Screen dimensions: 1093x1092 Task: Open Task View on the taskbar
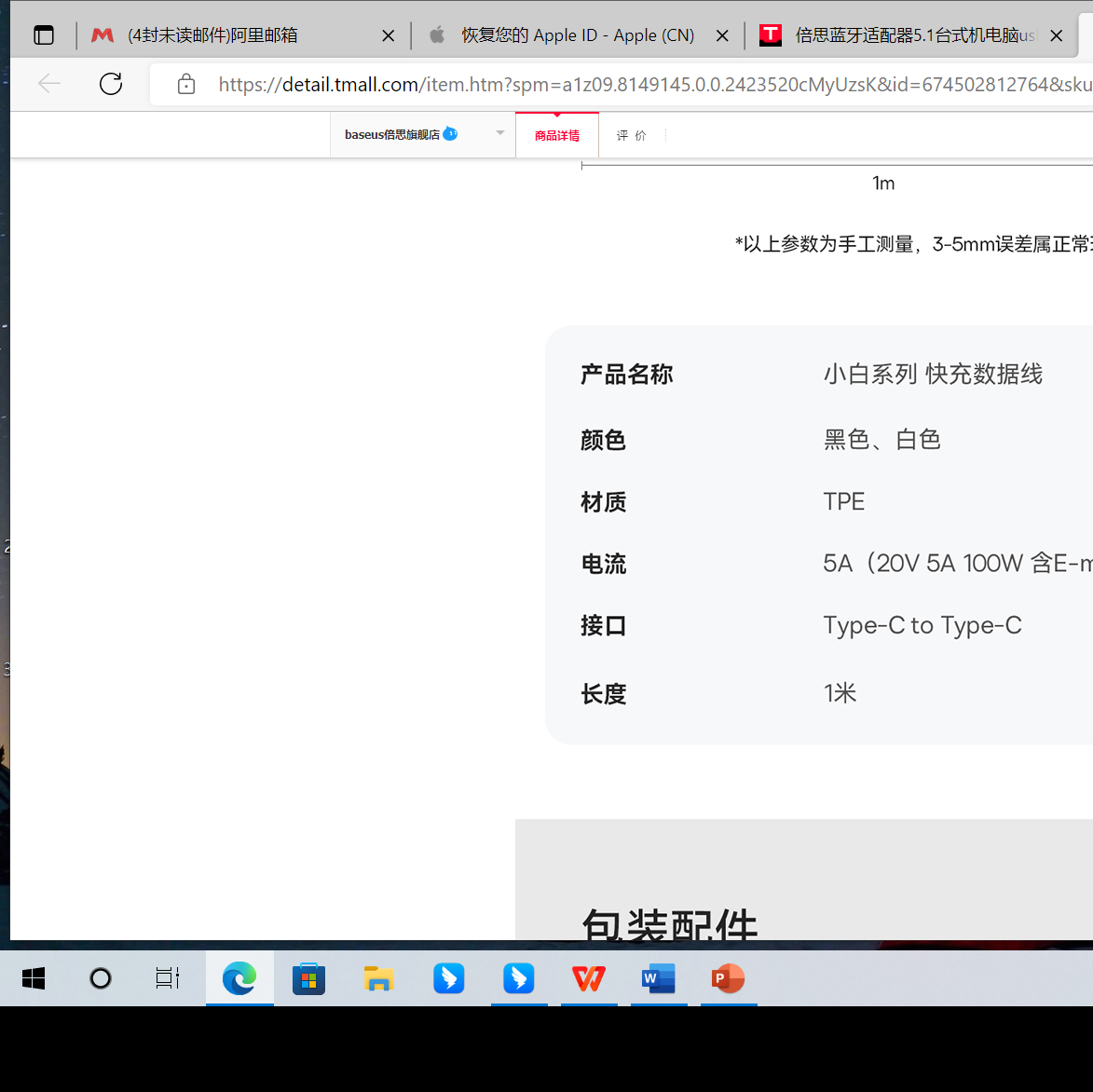click(x=166, y=978)
